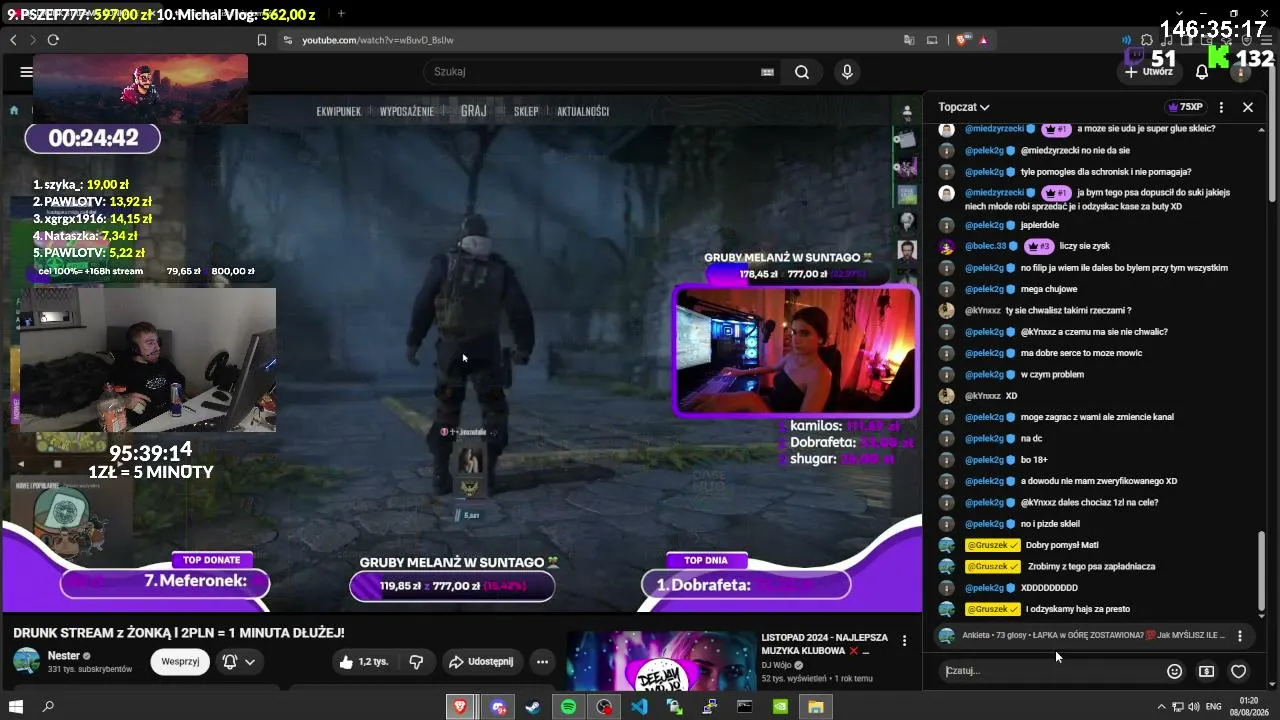1280x720 pixels.
Task: Bookmark this page with the bookmark icon
Action: tap(262, 40)
